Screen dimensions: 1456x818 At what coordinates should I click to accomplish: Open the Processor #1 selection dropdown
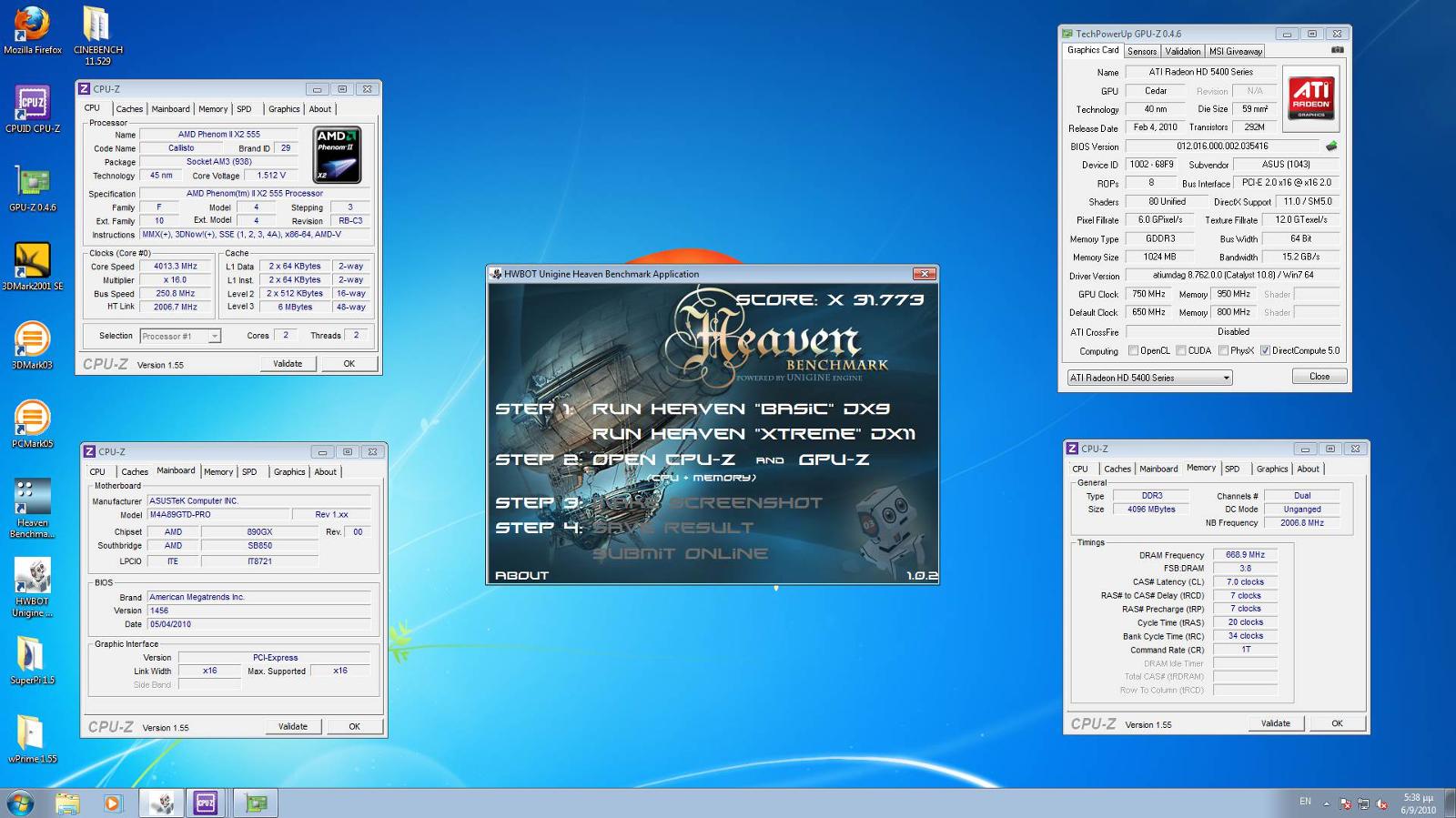tap(180, 336)
